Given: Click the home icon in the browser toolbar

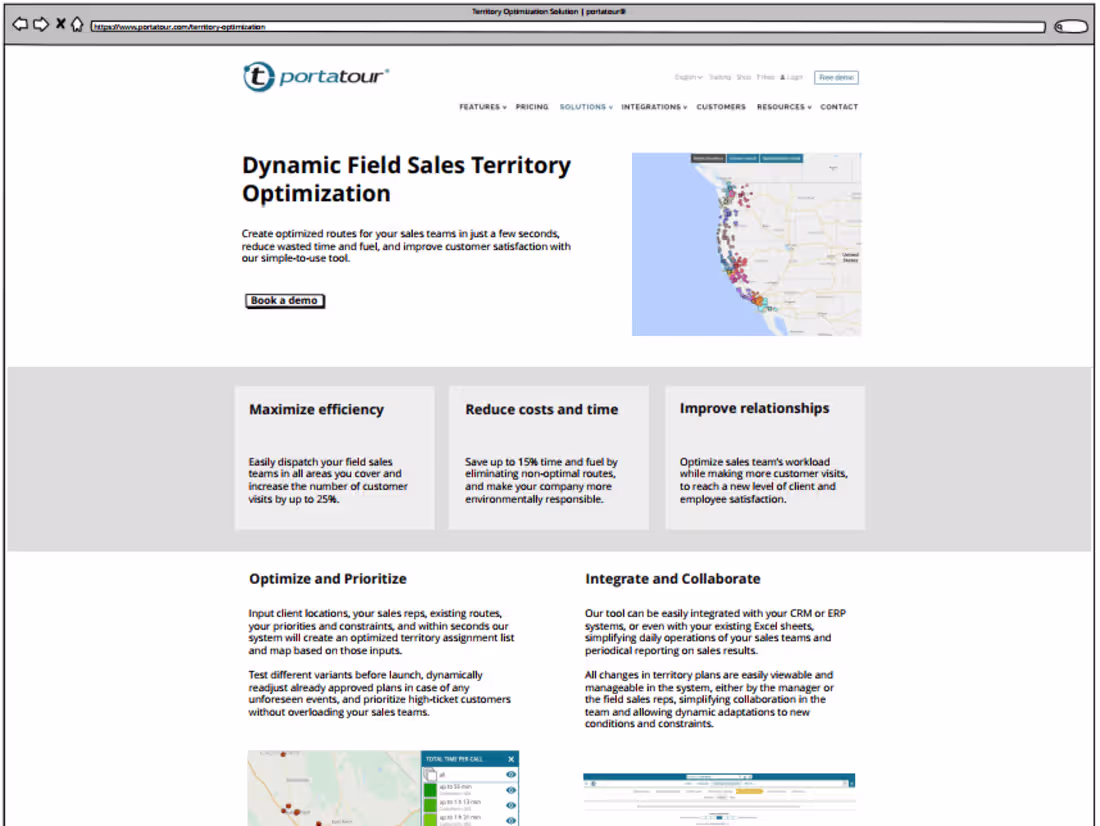Looking at the screenshot, I should pos(77,23).
